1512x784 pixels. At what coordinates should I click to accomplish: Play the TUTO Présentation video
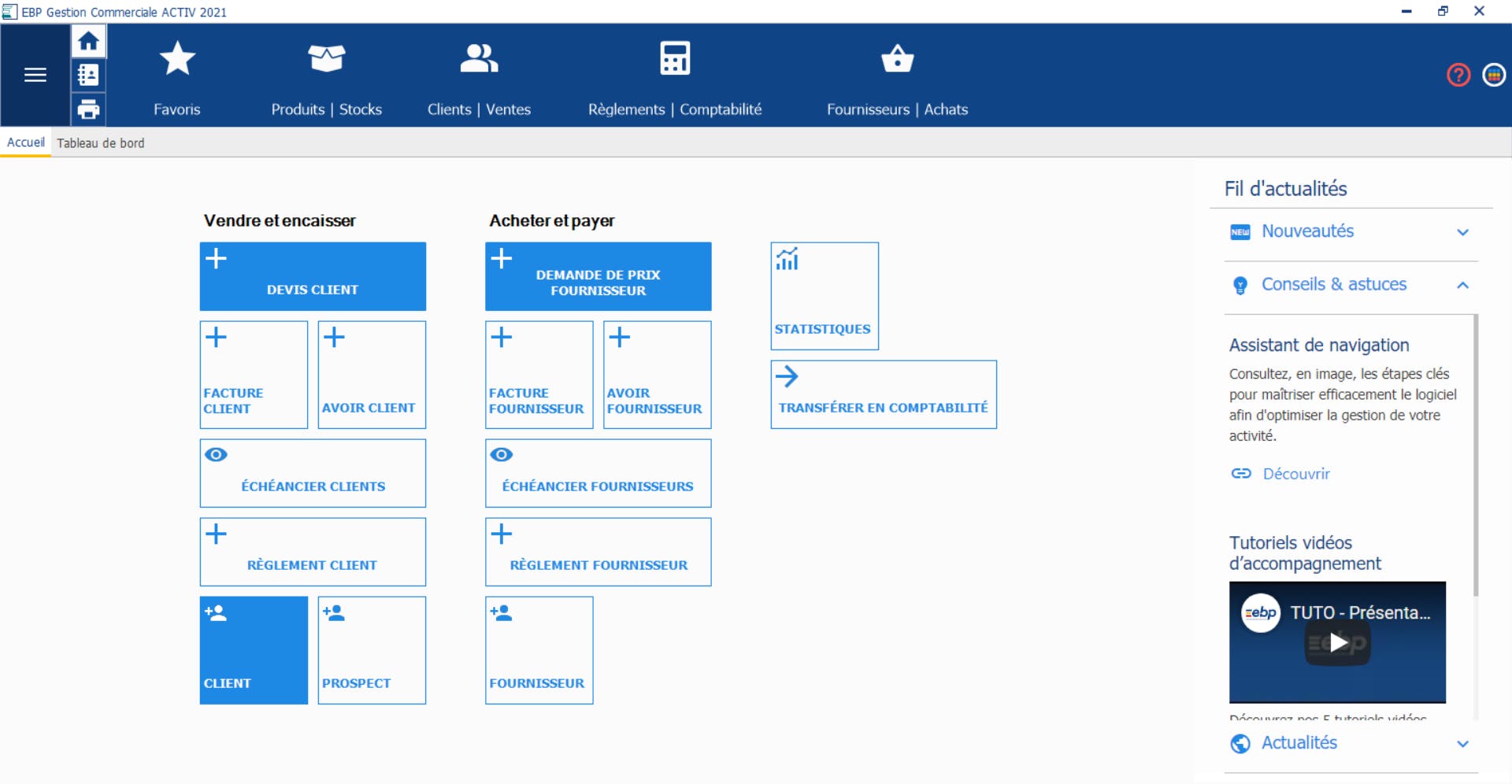pyautogui.click(x=1337, y=643)
